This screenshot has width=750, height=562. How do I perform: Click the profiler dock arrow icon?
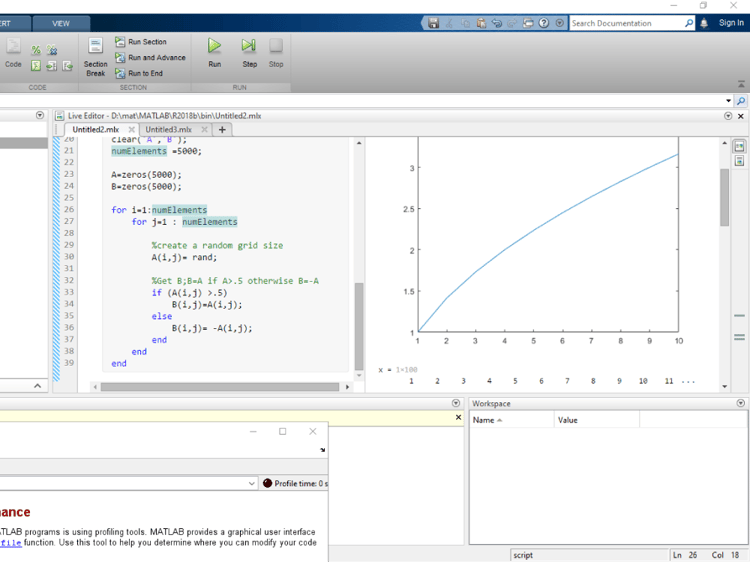pos(322,450)
